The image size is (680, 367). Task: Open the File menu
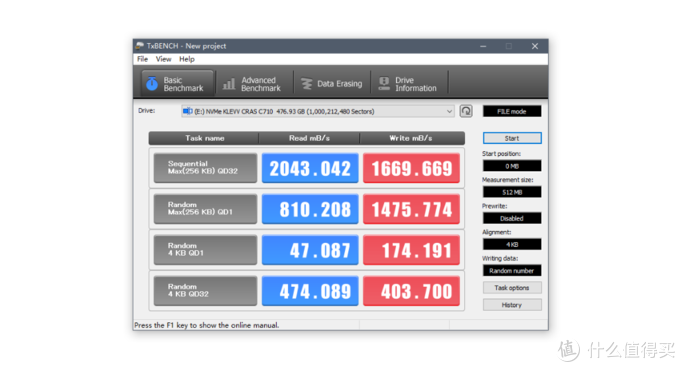[143, 59]
